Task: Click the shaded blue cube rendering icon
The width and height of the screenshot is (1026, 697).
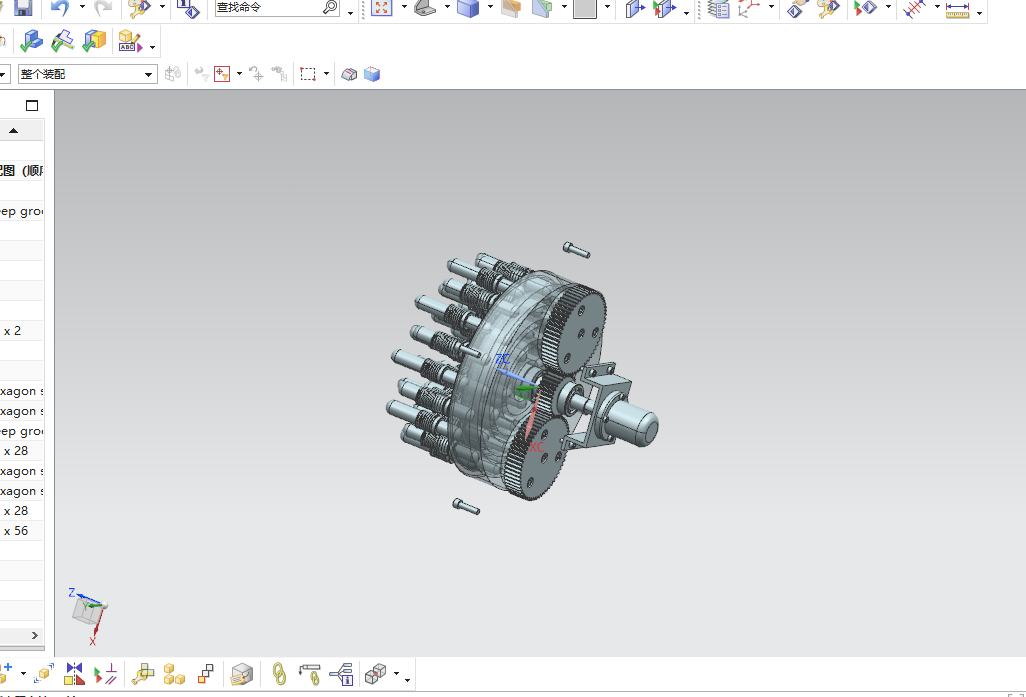Action: (468, 9)
